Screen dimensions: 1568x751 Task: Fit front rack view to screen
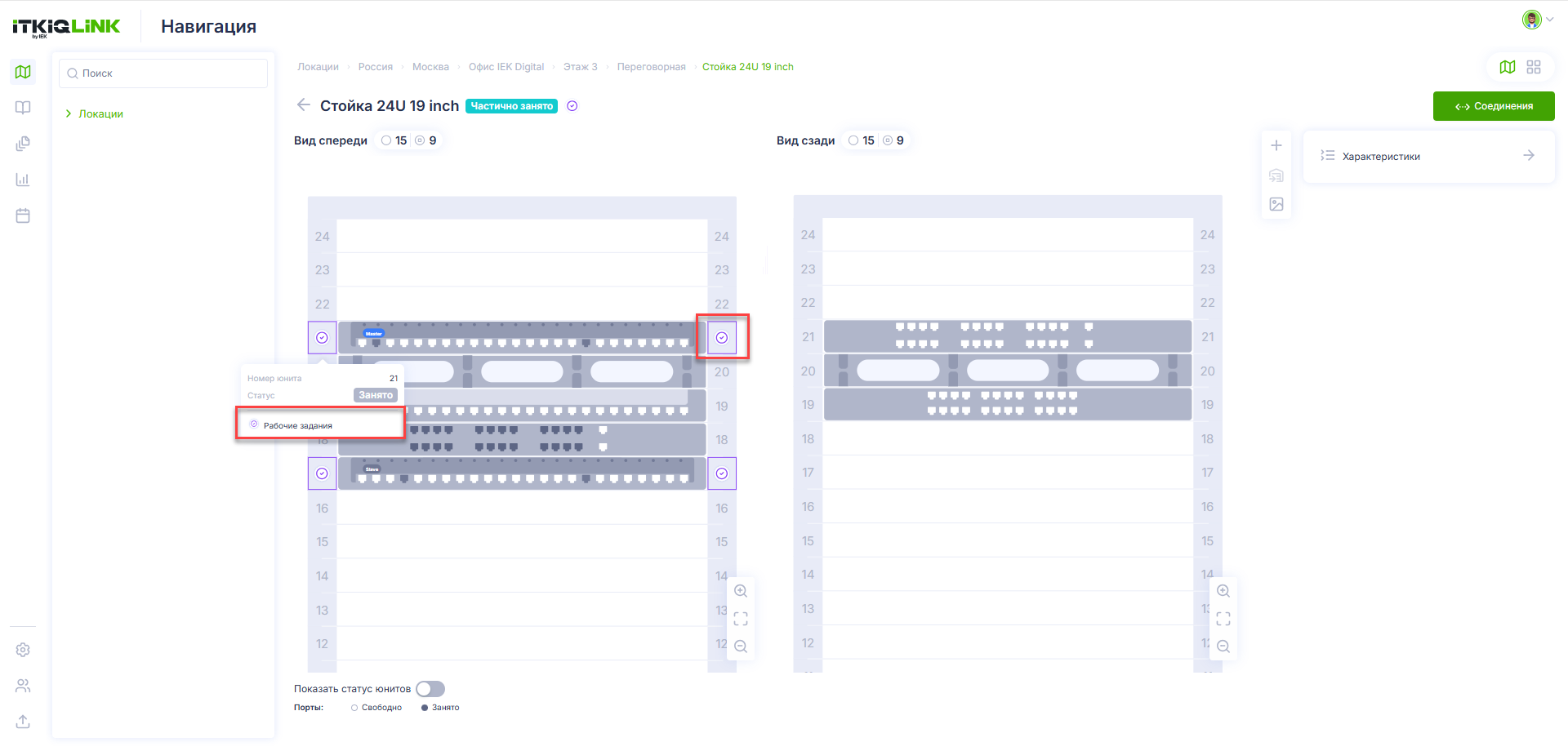741,619
